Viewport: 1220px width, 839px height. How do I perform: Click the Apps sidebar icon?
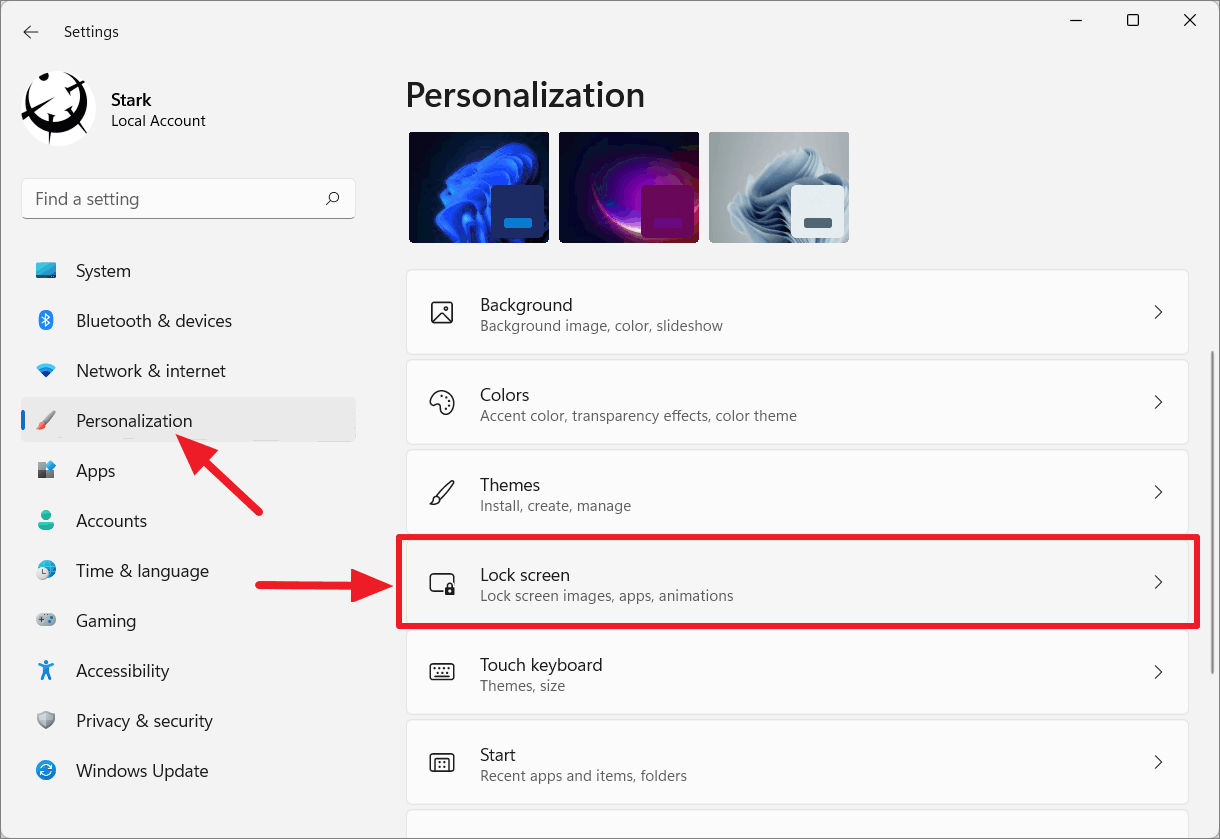point(46,471)
